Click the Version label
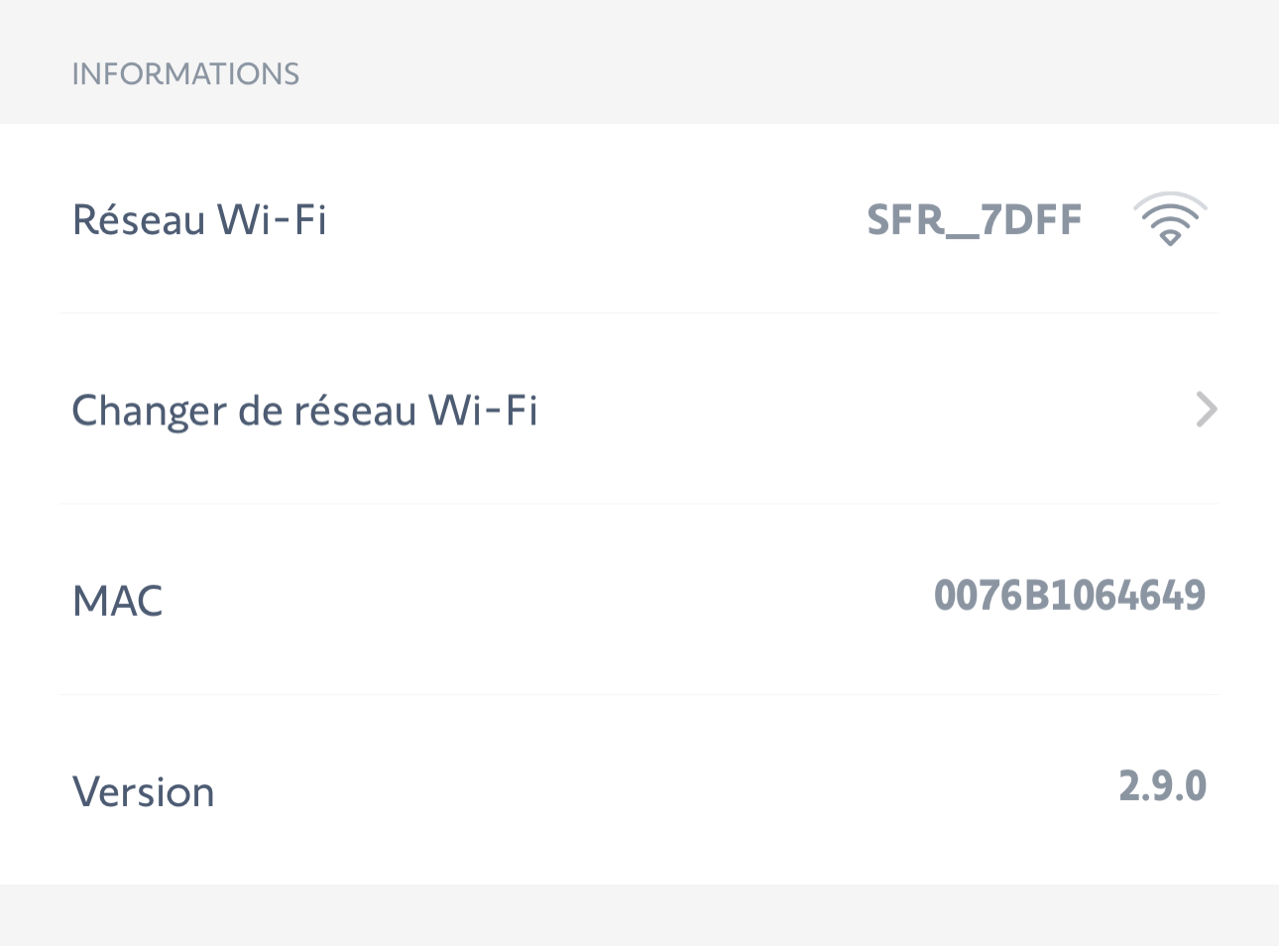 tap(144, 791)
